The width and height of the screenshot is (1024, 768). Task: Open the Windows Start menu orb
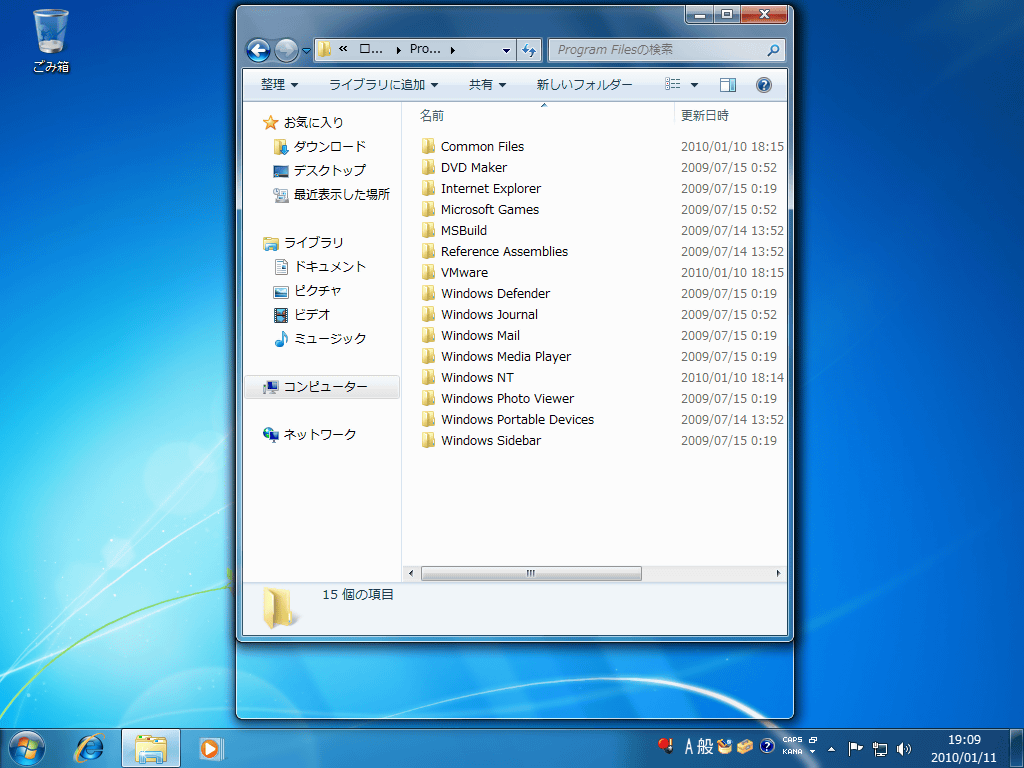tap(27, 748)
